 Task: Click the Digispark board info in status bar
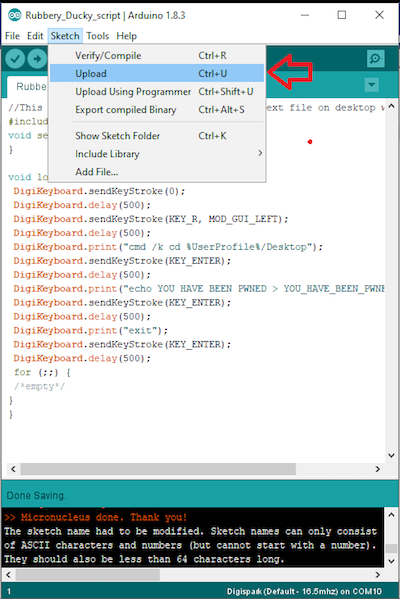pos(304,591)
